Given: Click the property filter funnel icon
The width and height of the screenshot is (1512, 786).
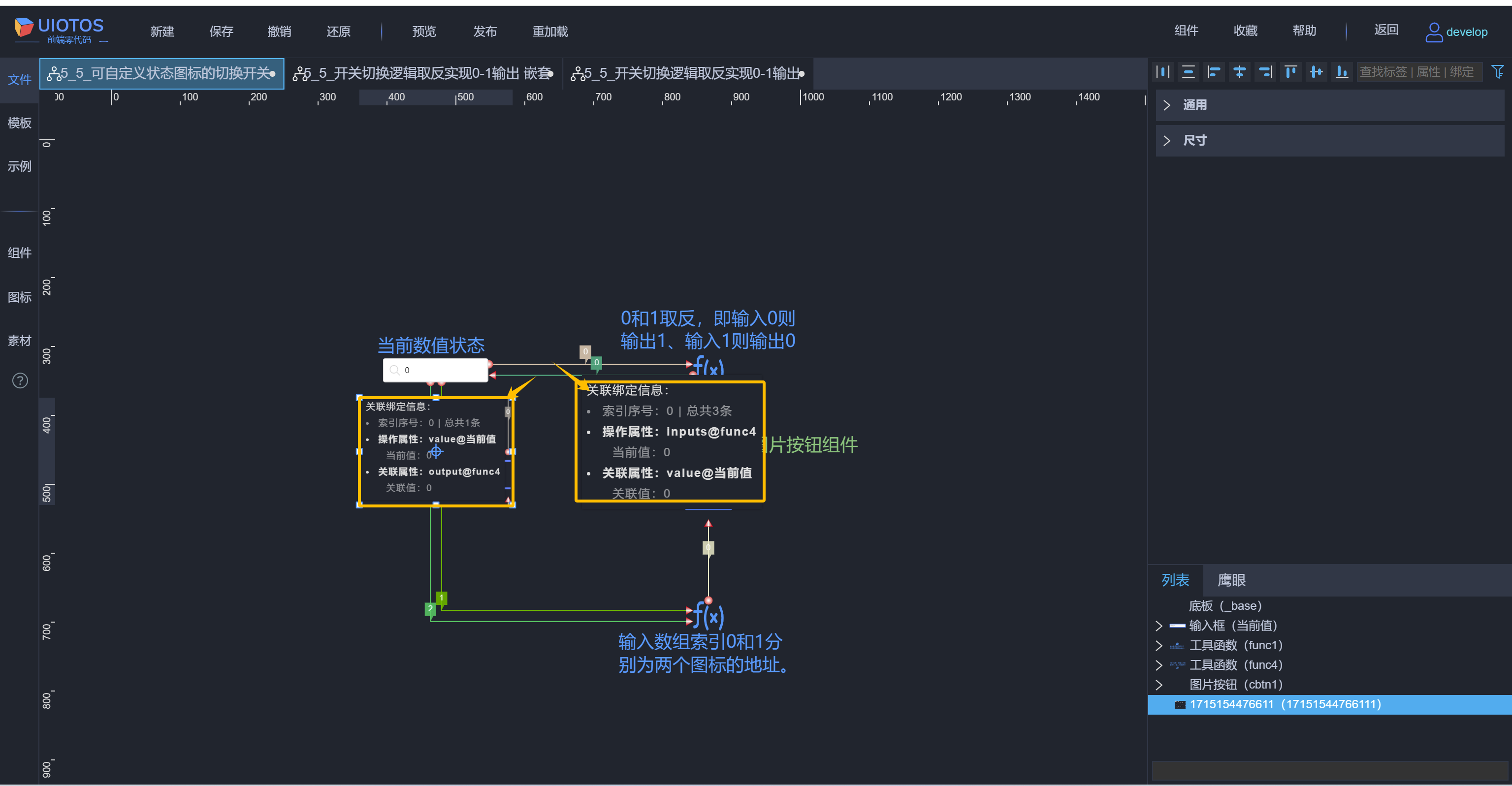Looking at the screenshot, I should tap(1497, 71).
